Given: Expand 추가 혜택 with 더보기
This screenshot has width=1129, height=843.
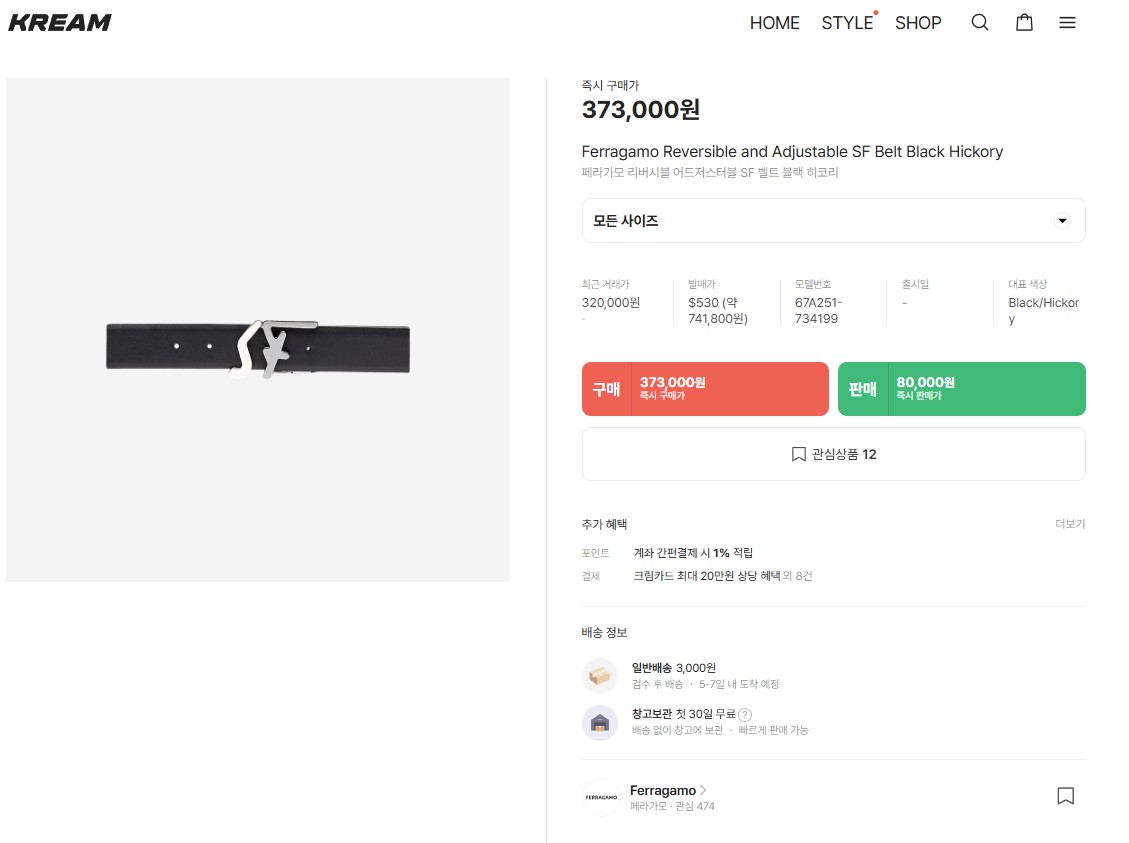Looking at the screenshot, I should tap(1069, 524).
